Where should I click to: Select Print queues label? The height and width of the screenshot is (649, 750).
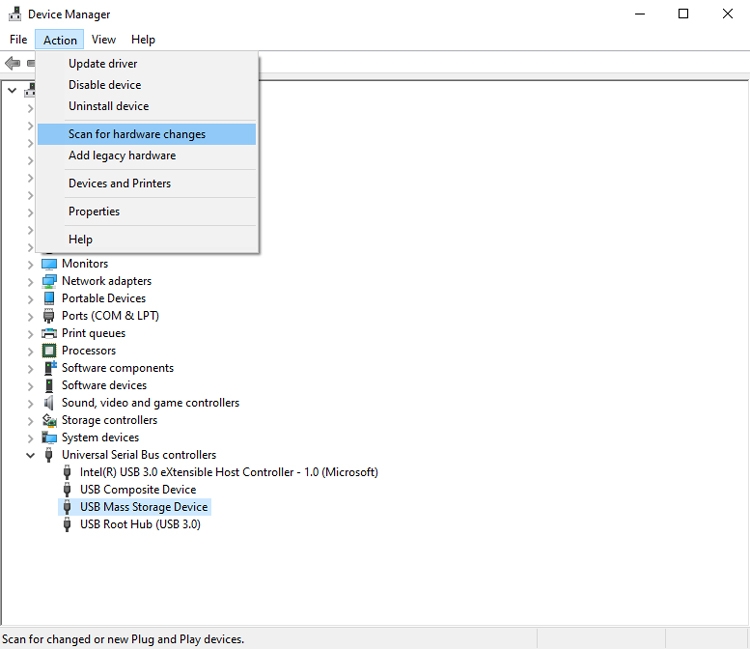pyautogui.click(x=93, y=333)
